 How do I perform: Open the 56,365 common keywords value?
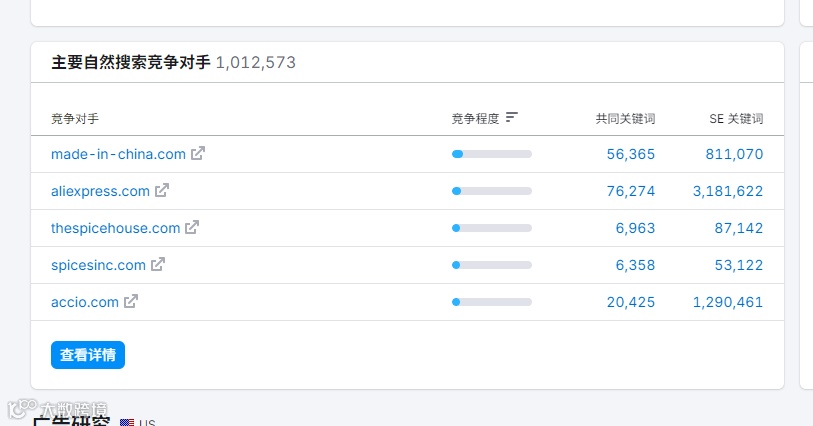pos(631,154)
